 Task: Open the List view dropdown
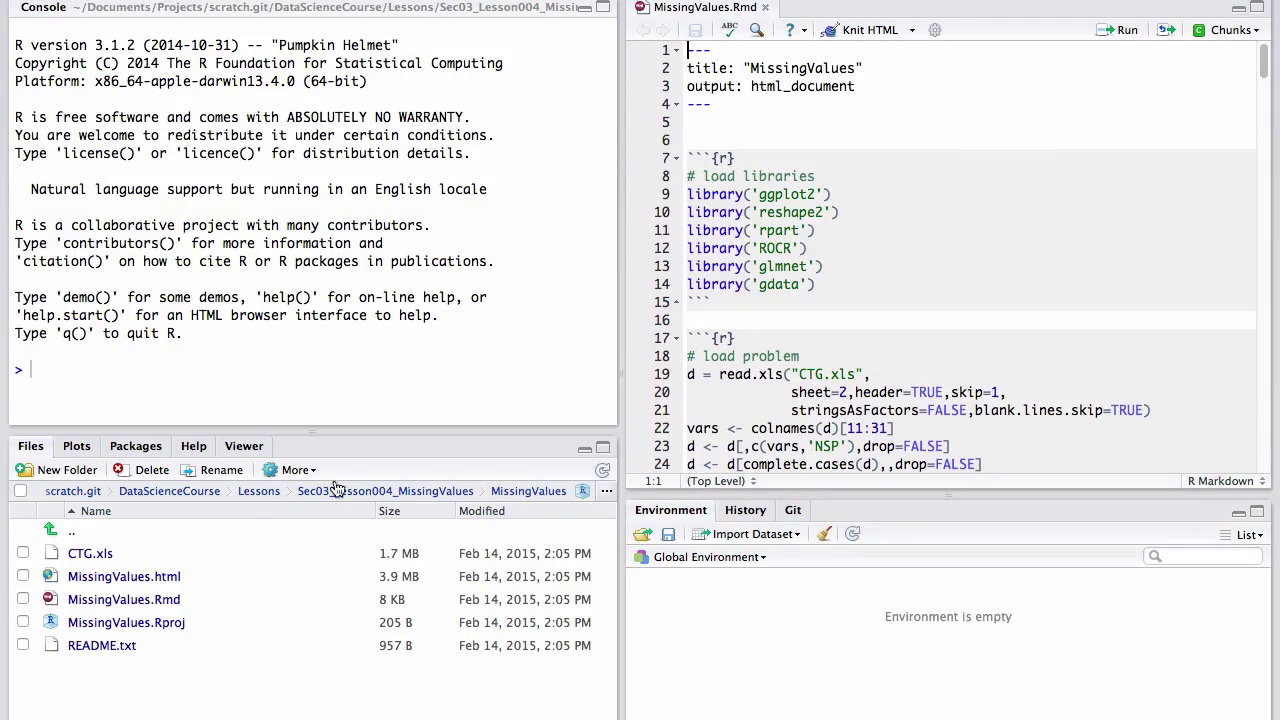pyautogui.click(x=1241, y=535)
